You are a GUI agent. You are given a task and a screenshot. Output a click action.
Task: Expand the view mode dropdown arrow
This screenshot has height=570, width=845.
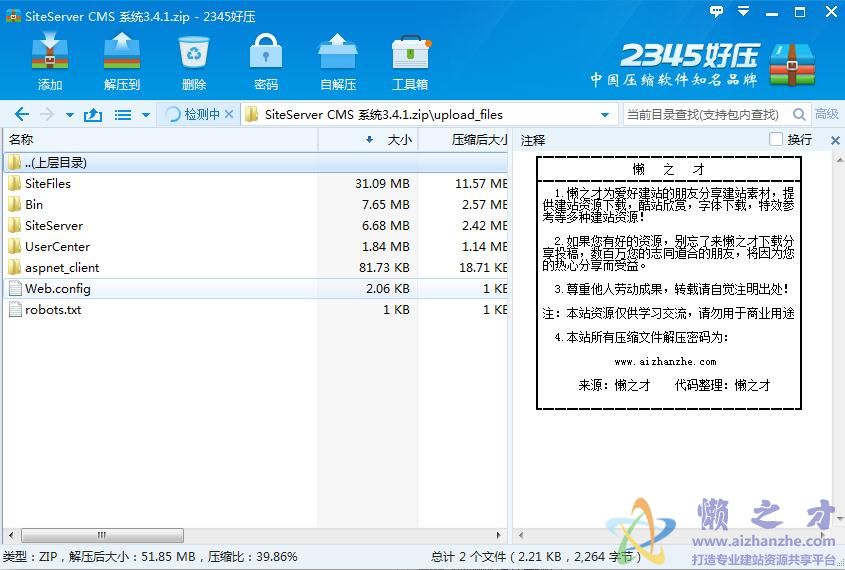click(146, 115)
